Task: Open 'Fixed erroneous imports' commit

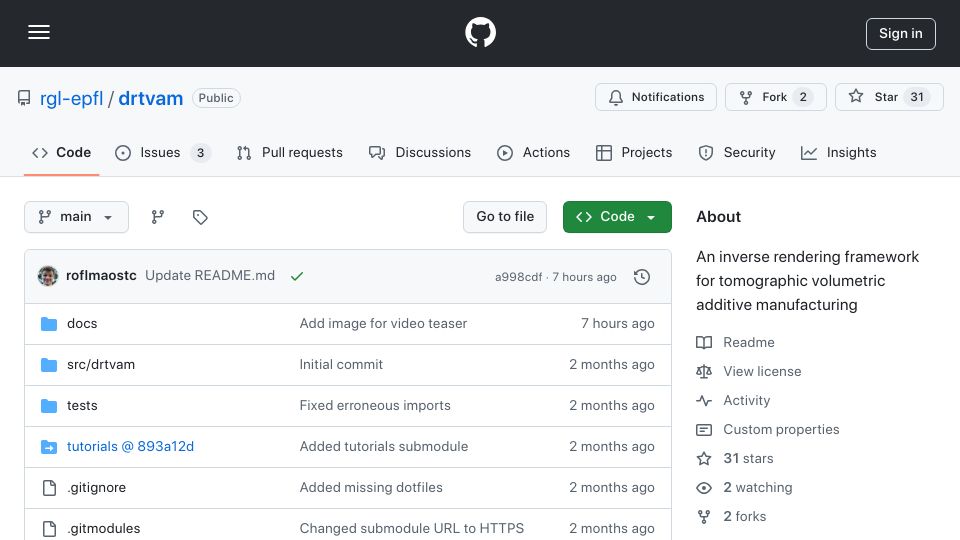Action: pos(375,405)
